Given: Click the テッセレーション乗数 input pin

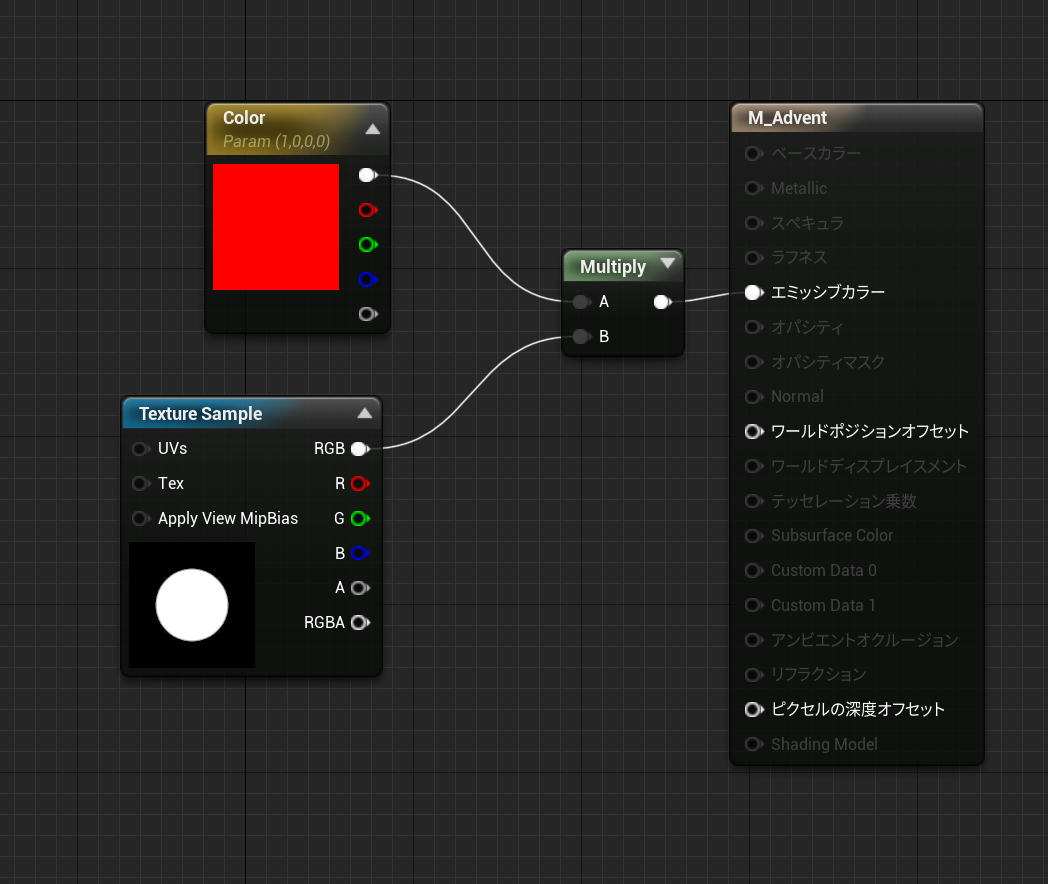Looking at the screenshot, I should pos(754,501).
